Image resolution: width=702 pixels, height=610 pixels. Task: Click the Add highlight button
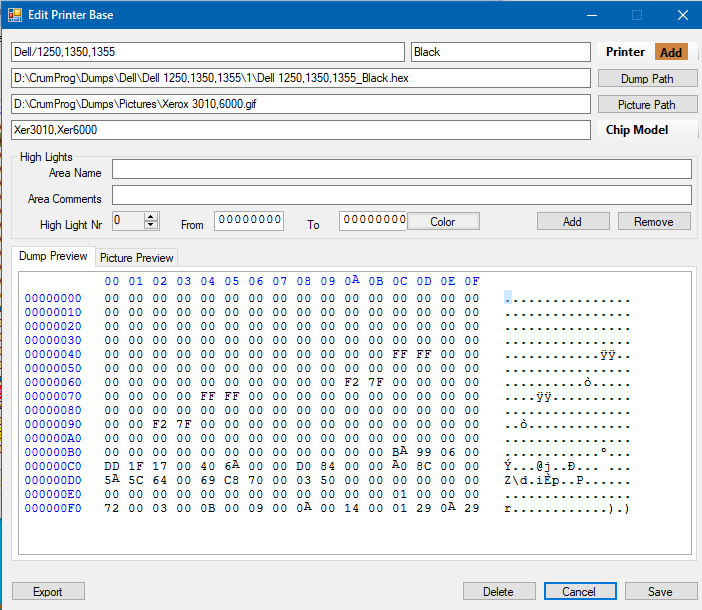(x=572, y=221)
